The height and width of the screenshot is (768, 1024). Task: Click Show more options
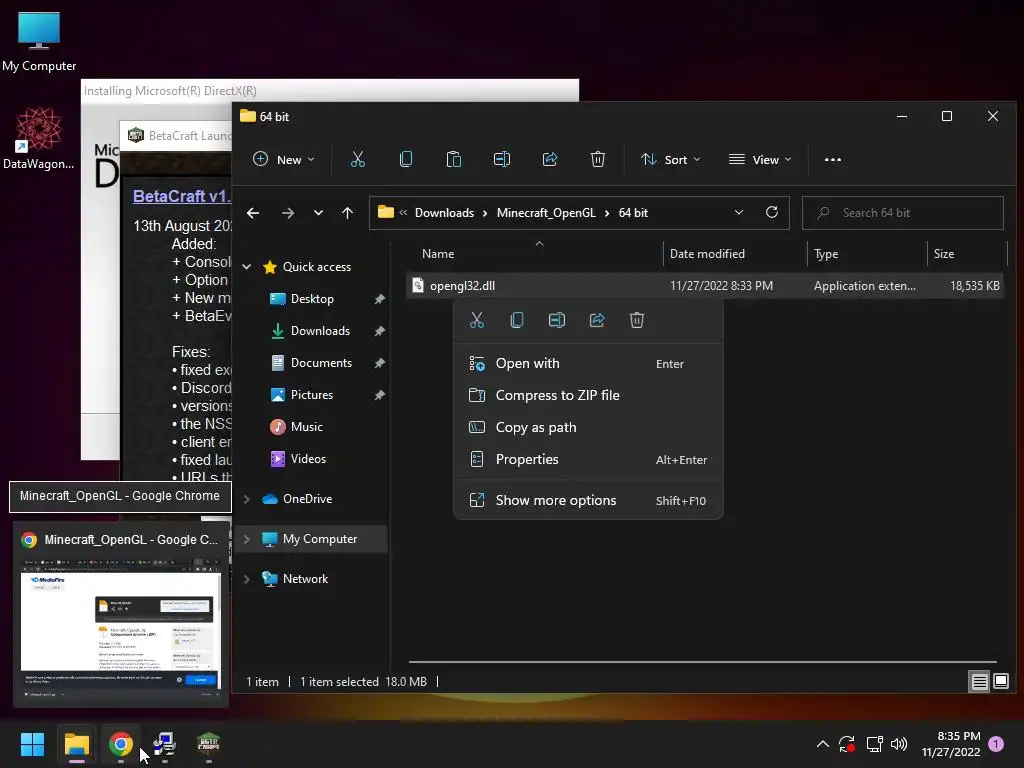click(x=588, y=500)
